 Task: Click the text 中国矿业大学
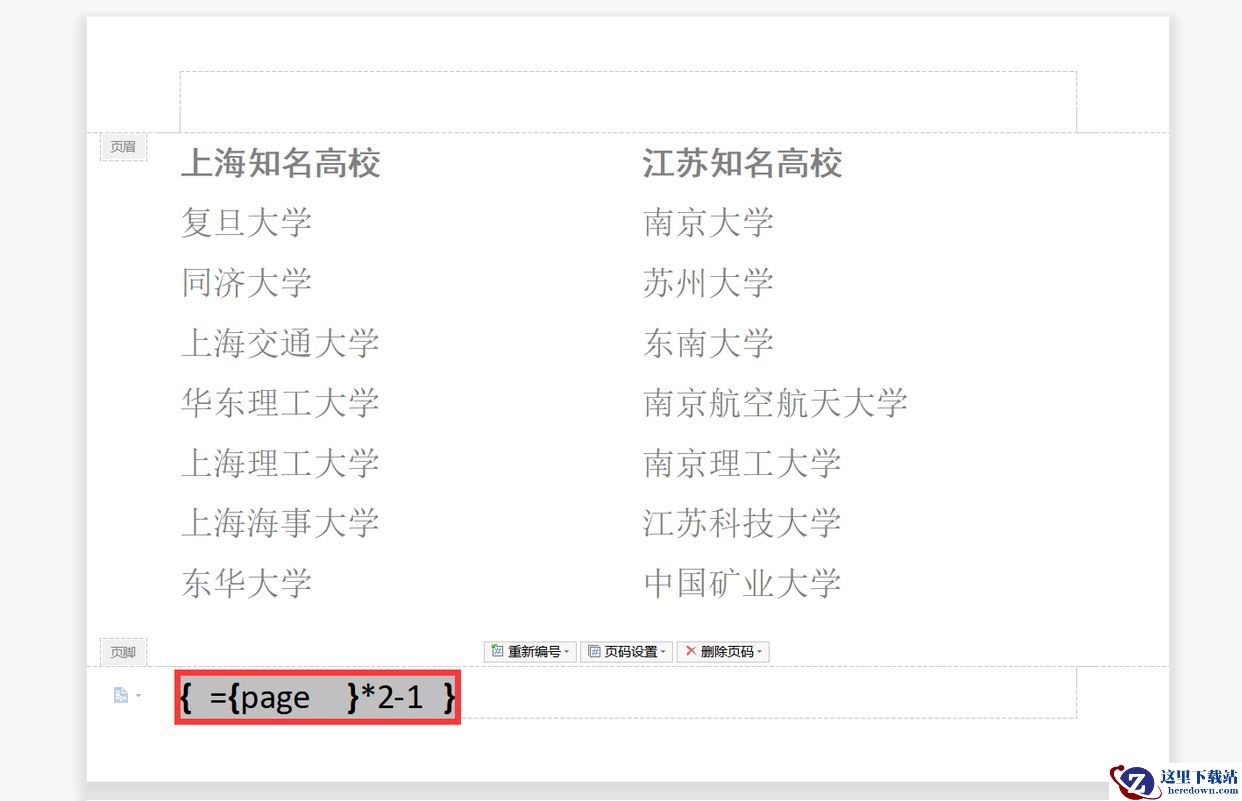pyautogui.click(x=742, y=583)
